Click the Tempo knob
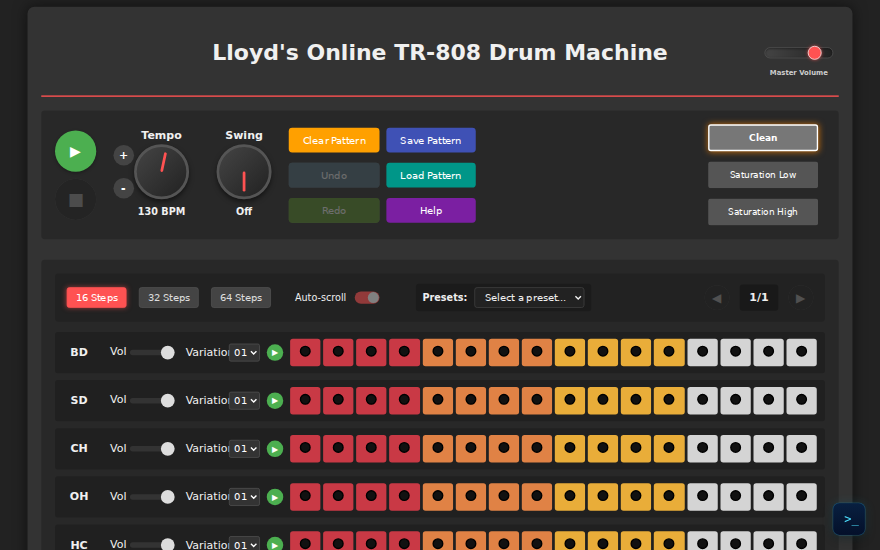Screen dimensions: 880x550 click(161, 172)
